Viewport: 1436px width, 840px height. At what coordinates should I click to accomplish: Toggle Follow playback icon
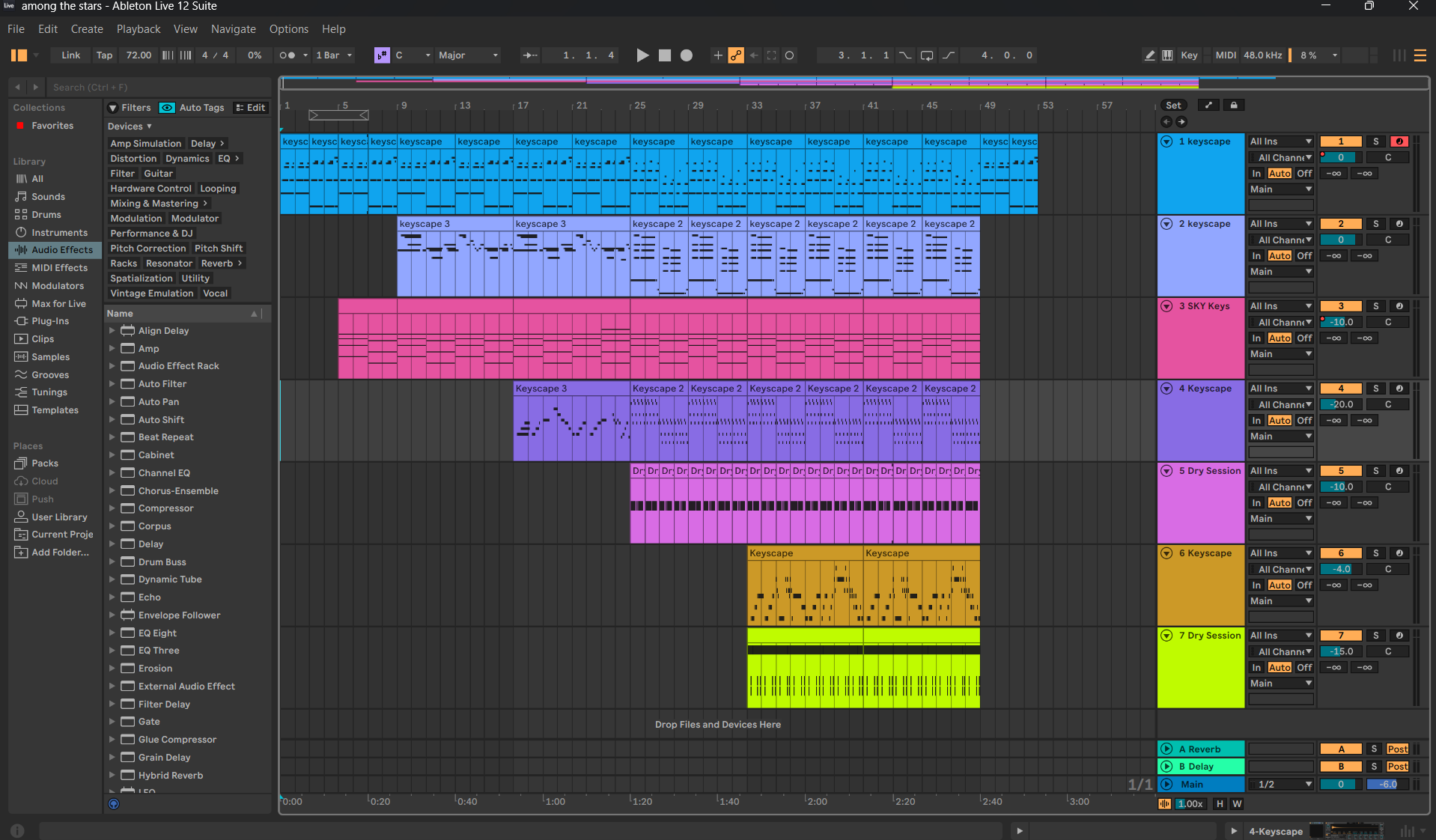coord(529,55)
